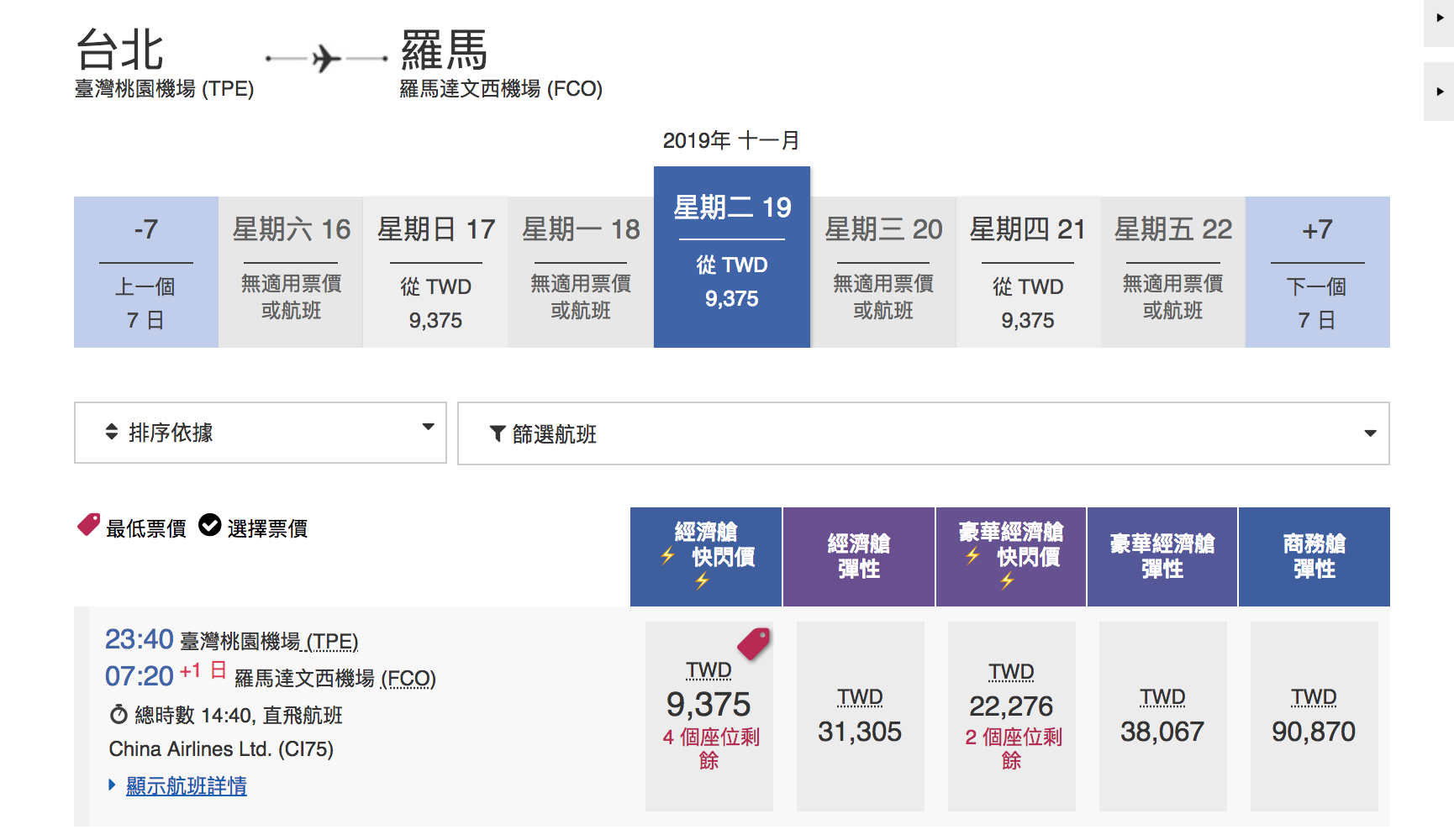Select Wednesday 20 date tab
The width and height of the screenshot is (1454, 840).
click(x=883, y=272)
